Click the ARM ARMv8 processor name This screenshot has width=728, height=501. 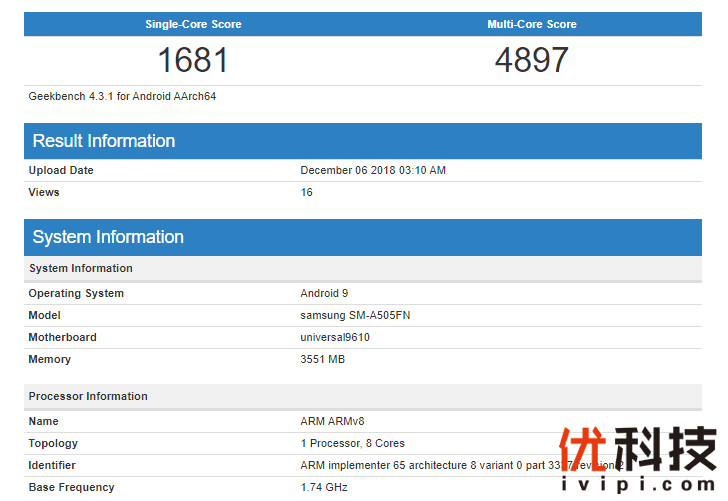334,421
